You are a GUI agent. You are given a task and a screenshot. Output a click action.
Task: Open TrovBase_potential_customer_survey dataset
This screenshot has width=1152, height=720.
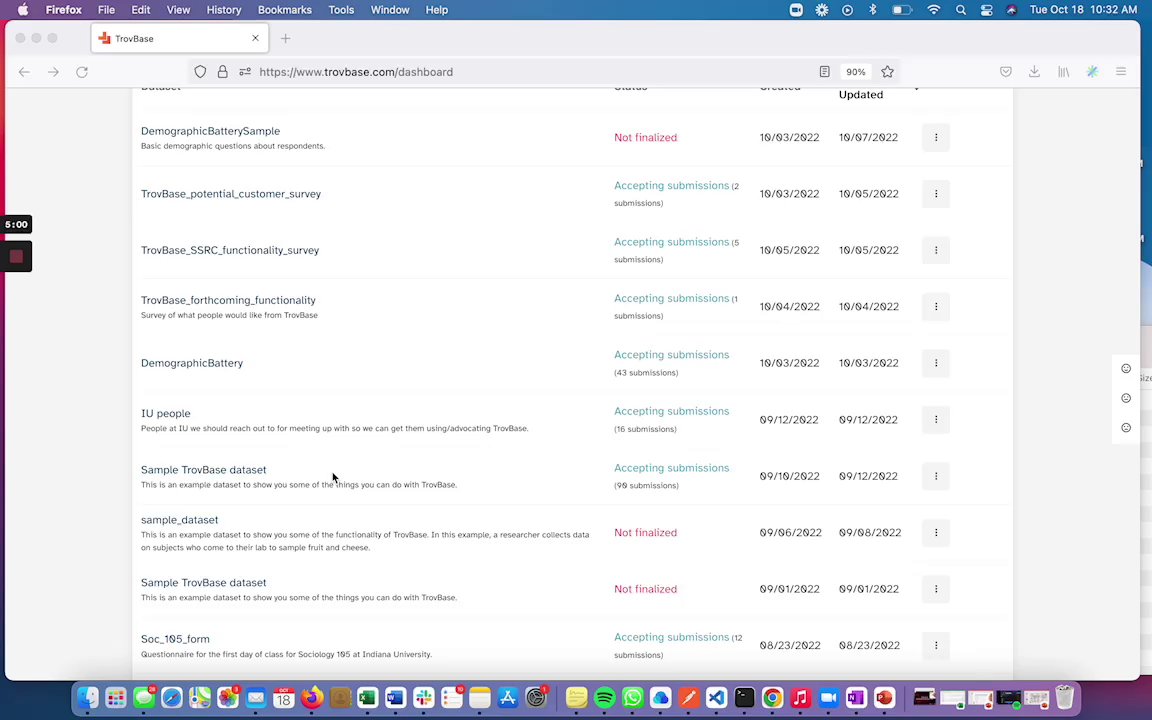(x=231, y=194)
